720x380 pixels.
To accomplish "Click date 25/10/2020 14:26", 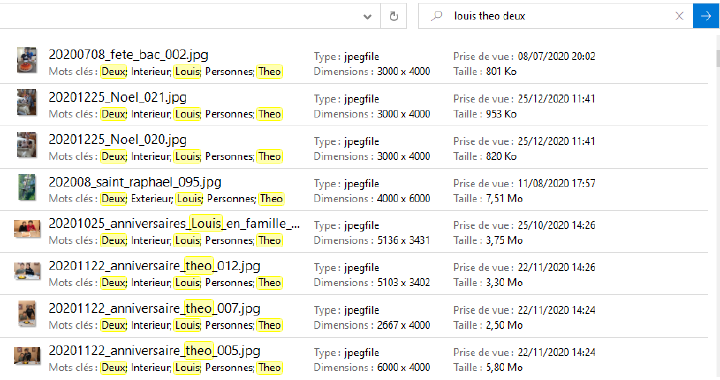I will point(557,225).
